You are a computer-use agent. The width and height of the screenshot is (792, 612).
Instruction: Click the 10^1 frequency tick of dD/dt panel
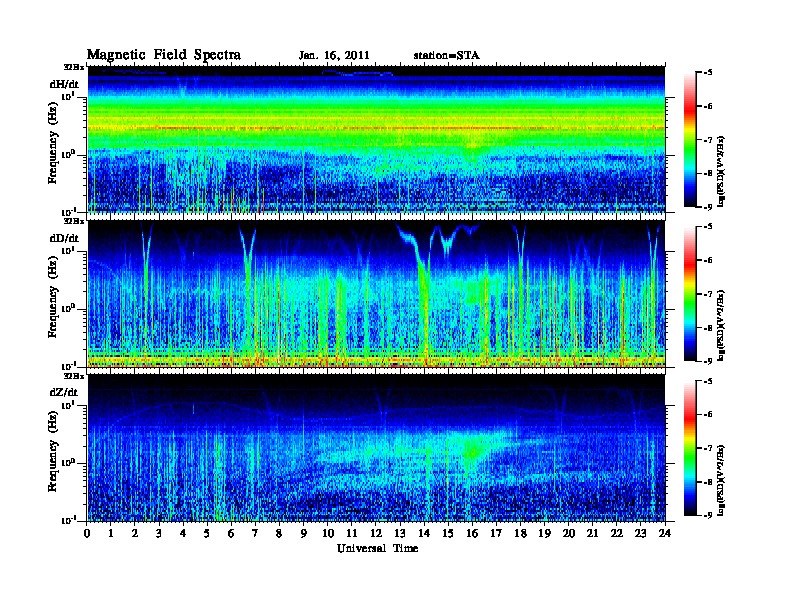point(68,250)
